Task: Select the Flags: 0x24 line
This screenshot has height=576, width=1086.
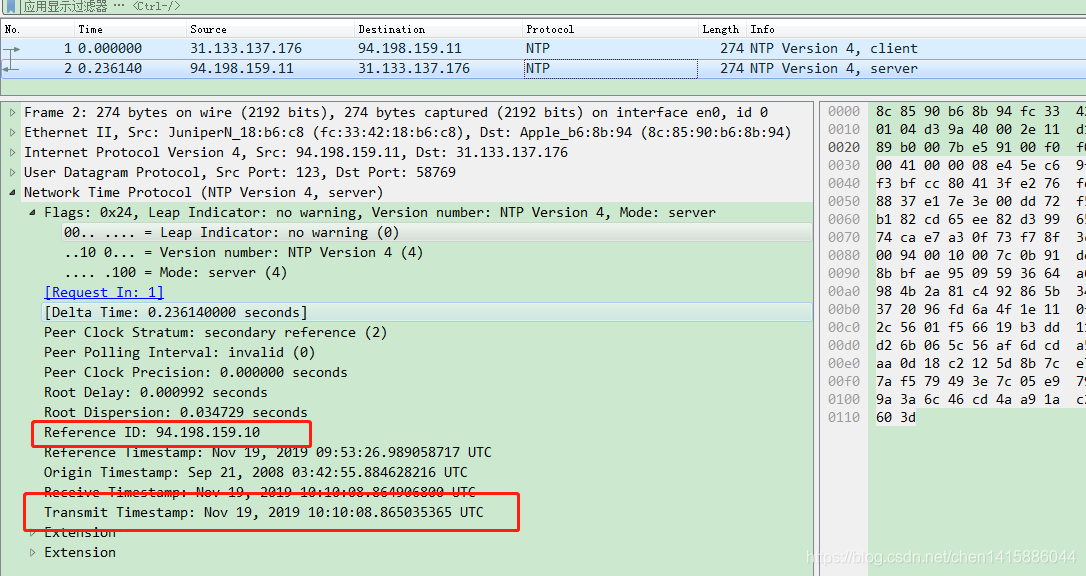Action: (380, 213)
